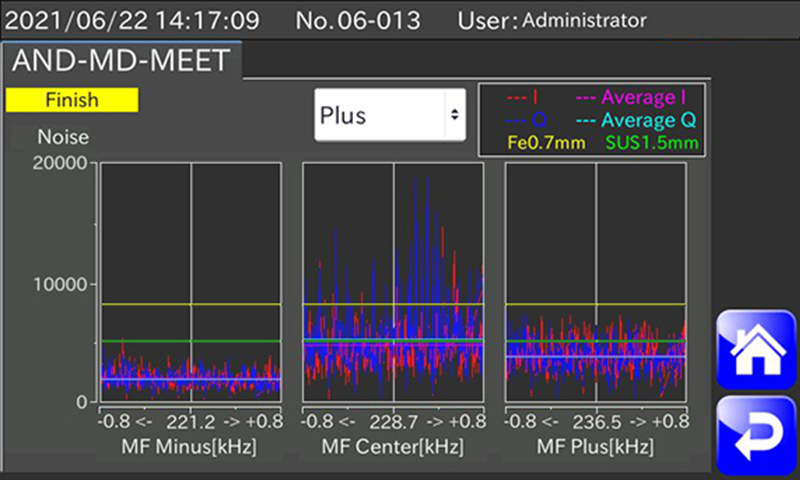Image resolution: width=800 pixels, height=480 pixels.
Task: Click the yellow Fe0.7mm legend label
Action: coord(546,143)
